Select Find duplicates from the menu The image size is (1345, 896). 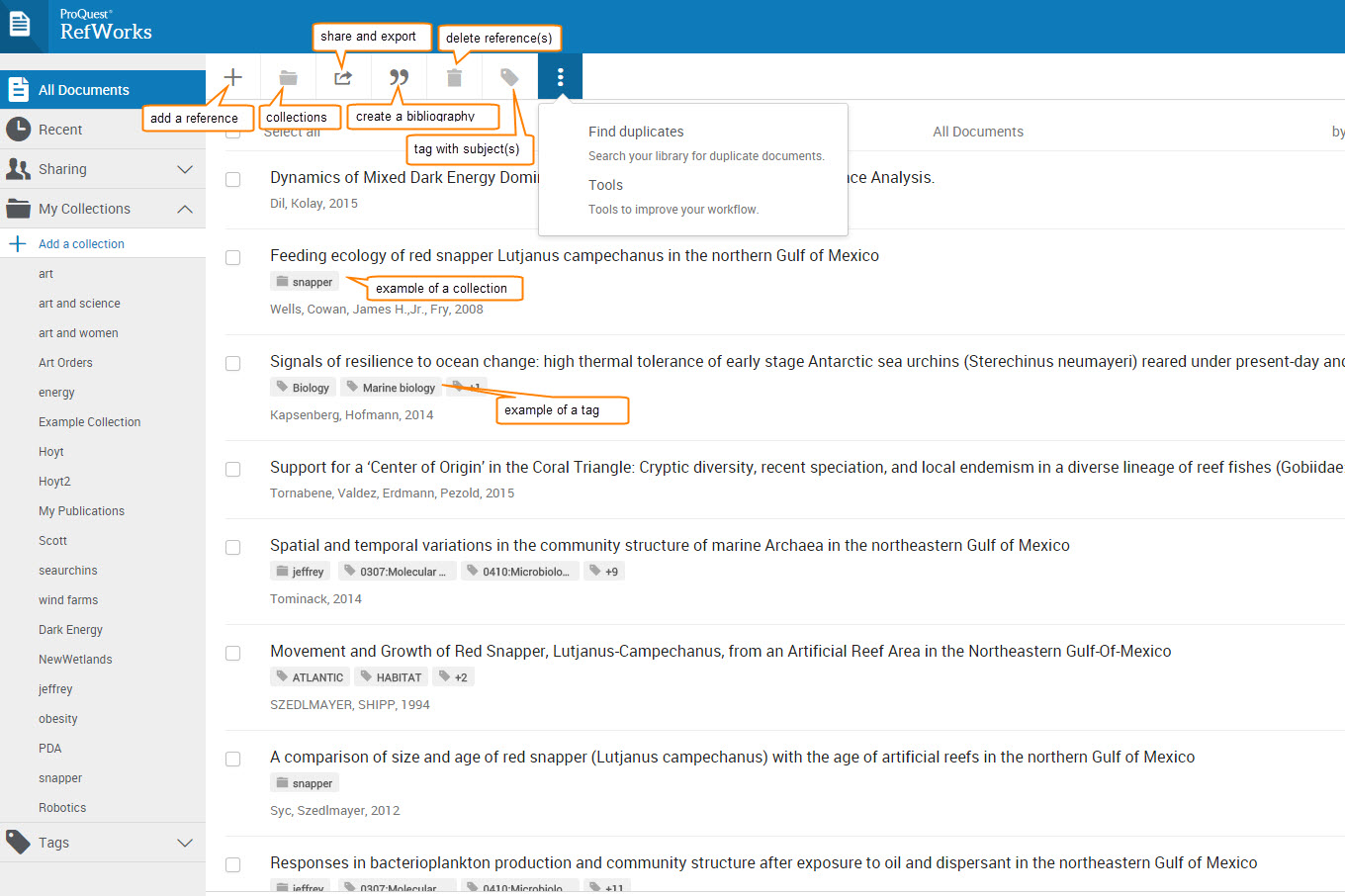(635, 131)
